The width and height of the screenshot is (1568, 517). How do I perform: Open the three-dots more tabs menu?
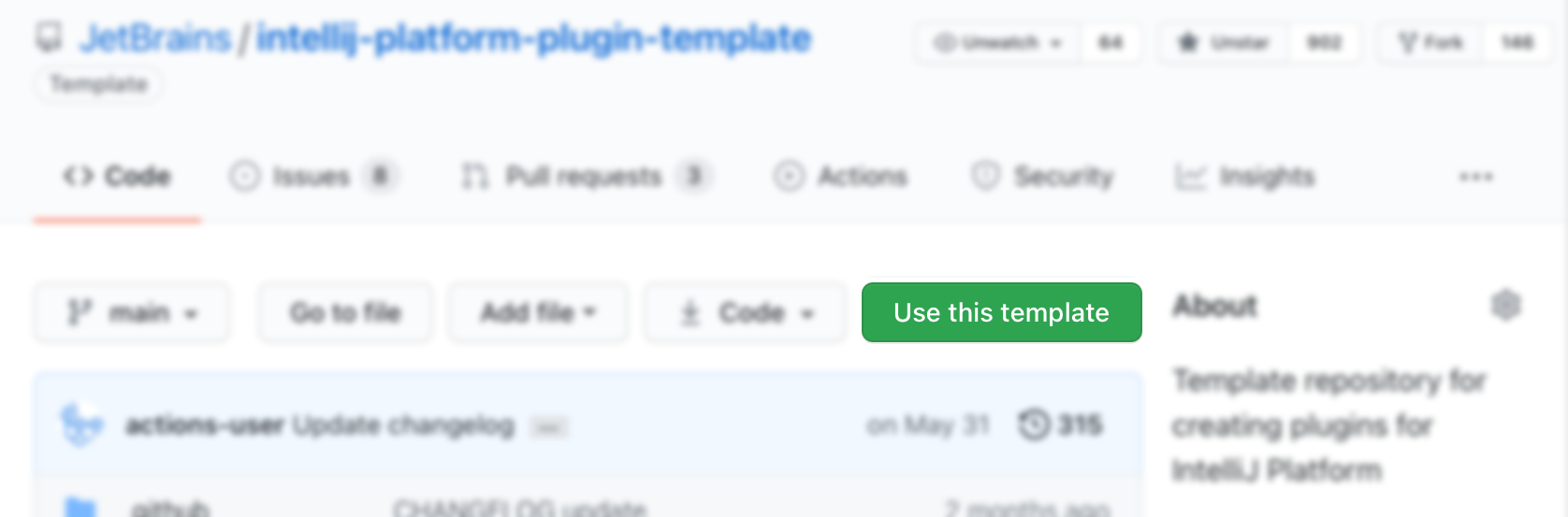[x=1475, y=177]
